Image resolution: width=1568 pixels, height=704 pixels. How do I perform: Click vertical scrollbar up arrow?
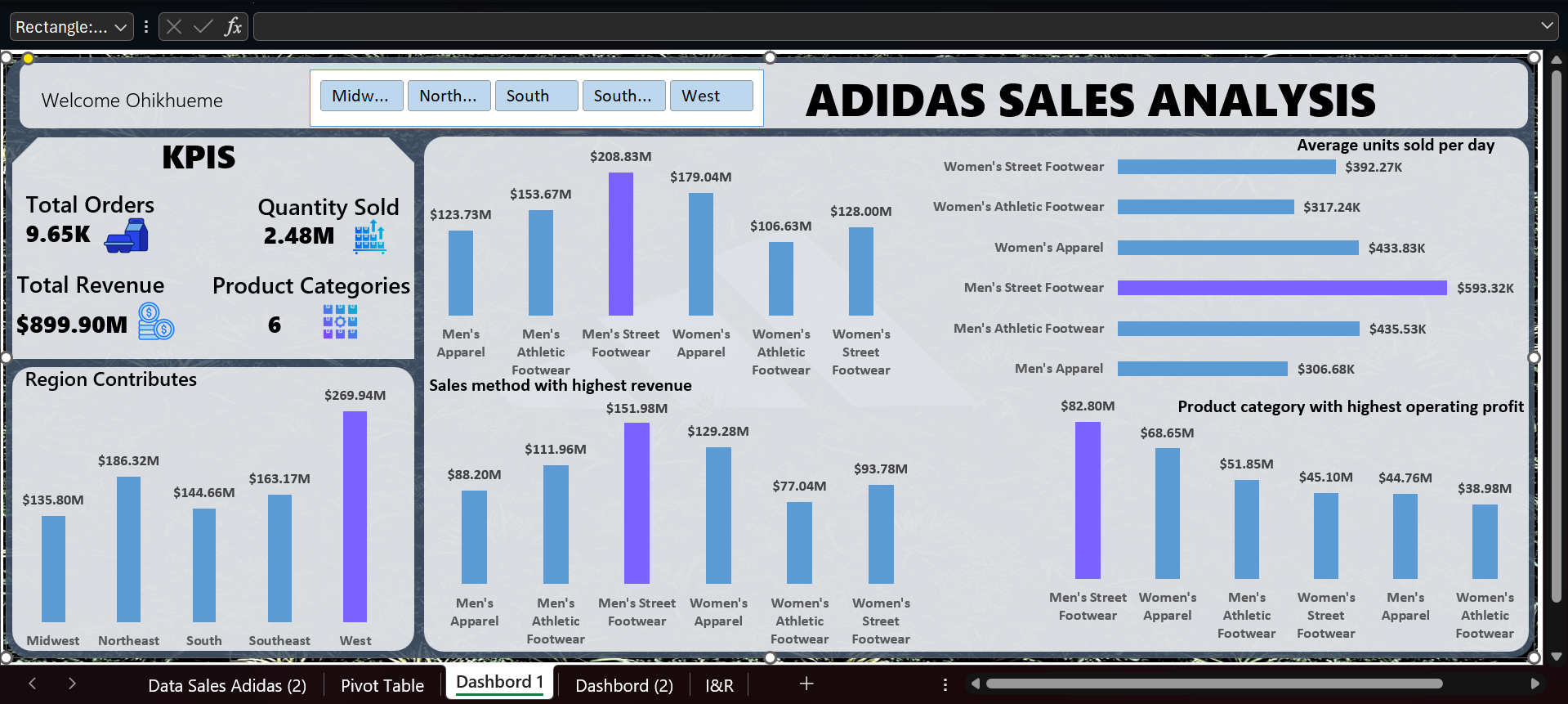[x=1557, y=59]
